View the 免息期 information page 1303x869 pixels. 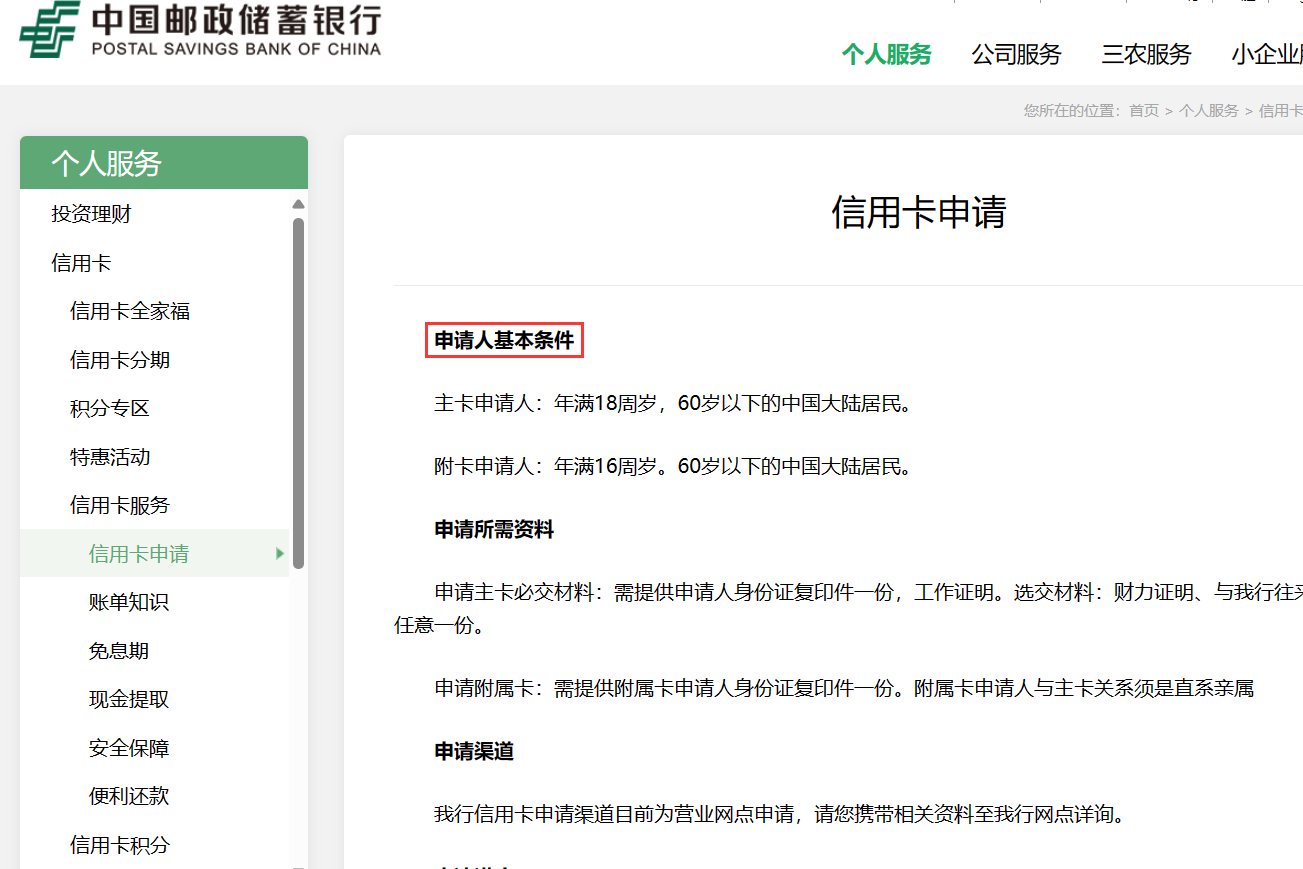point(117,650)
